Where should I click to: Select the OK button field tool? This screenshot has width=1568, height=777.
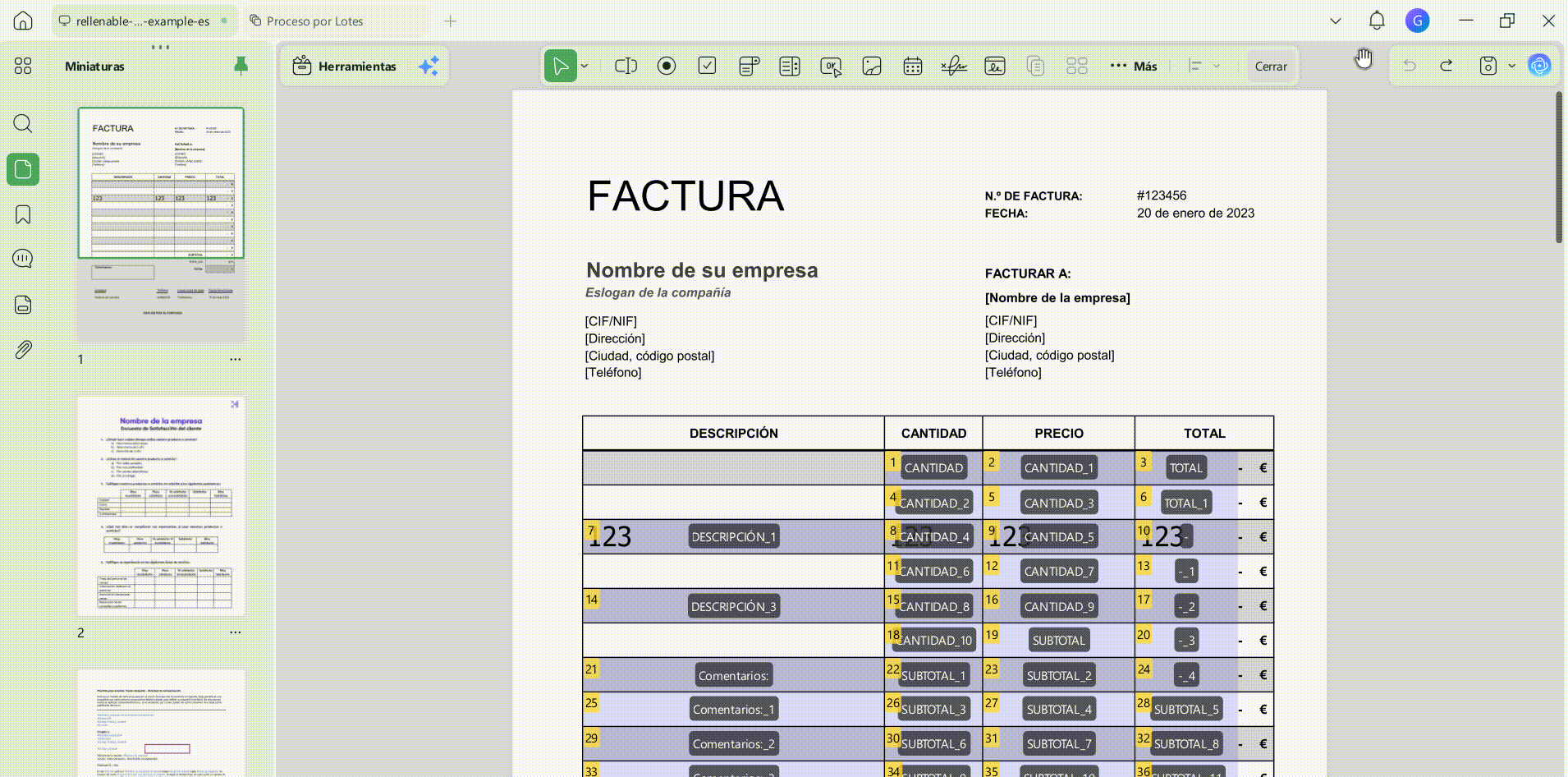[831, 67]
